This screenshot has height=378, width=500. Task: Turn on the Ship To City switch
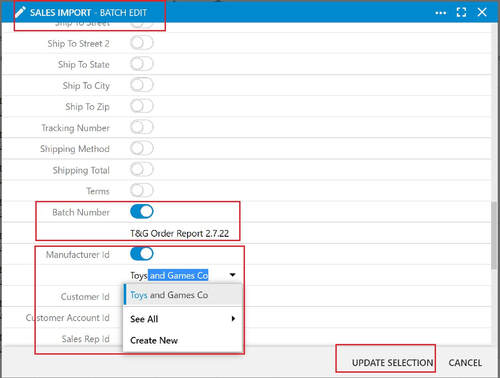tap(142, 85)
